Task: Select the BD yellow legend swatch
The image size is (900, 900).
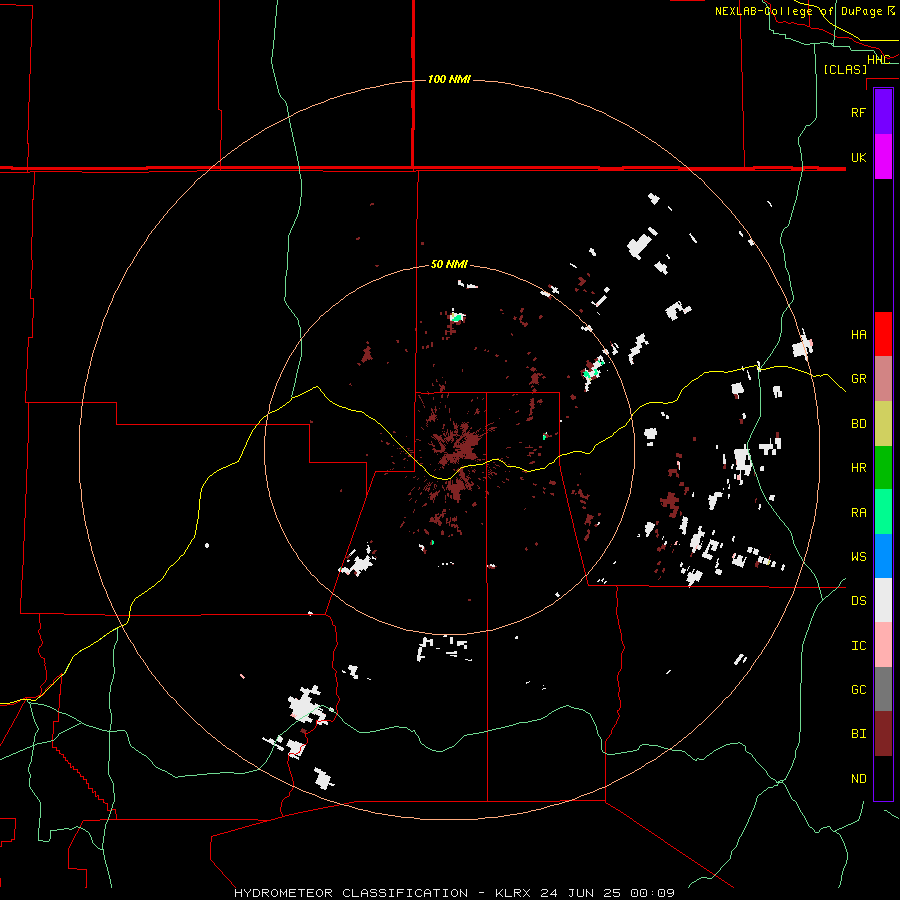Action: (883, 424)
